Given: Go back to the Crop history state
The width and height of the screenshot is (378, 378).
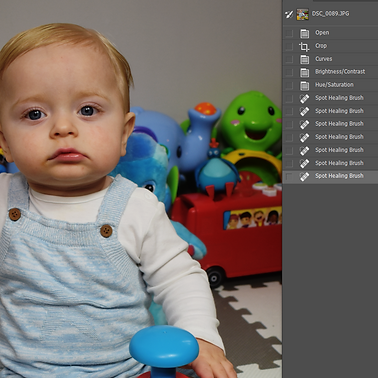Looking at the screenshot, I should coord(321,46).
